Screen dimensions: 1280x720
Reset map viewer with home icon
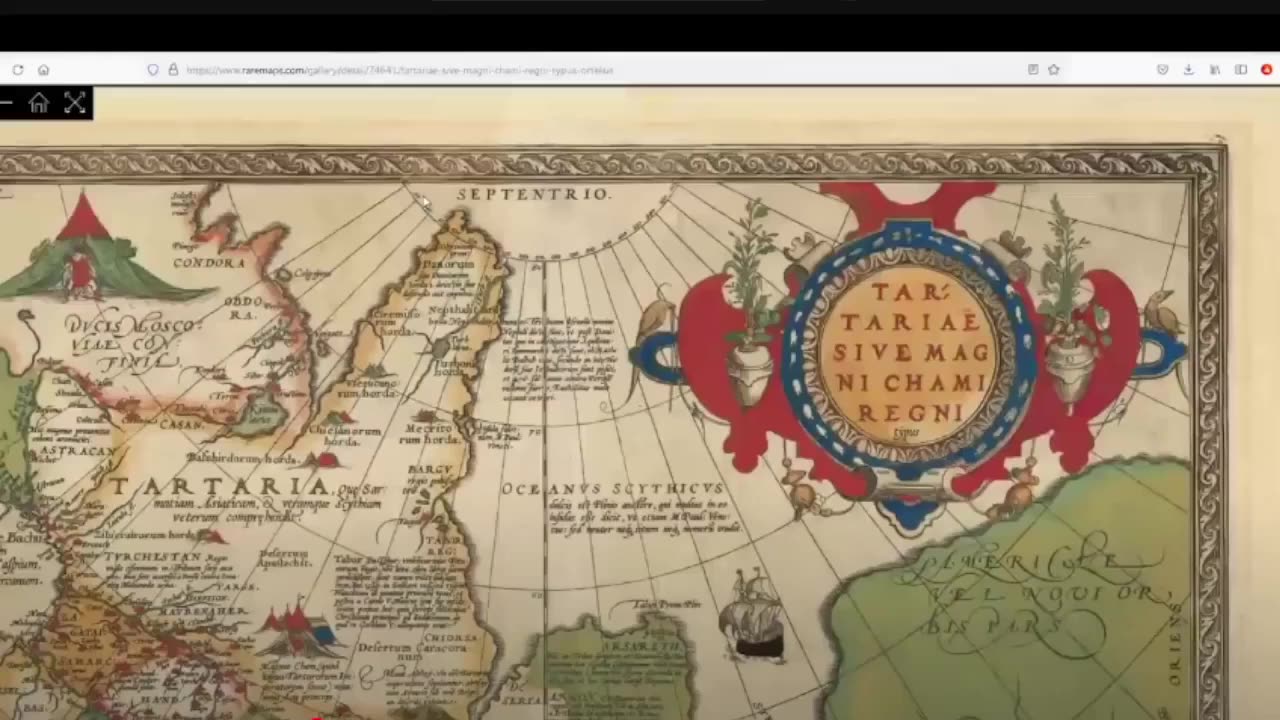39,102
